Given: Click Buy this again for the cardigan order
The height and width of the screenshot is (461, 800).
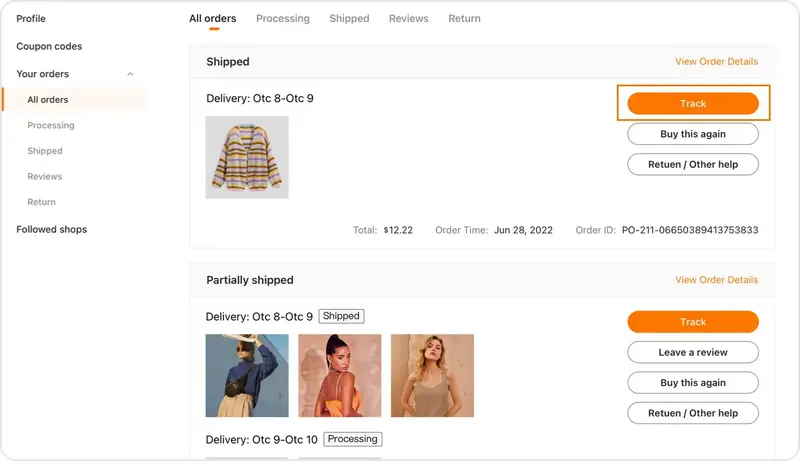Looking at the screenshot, I should [693, 134].
